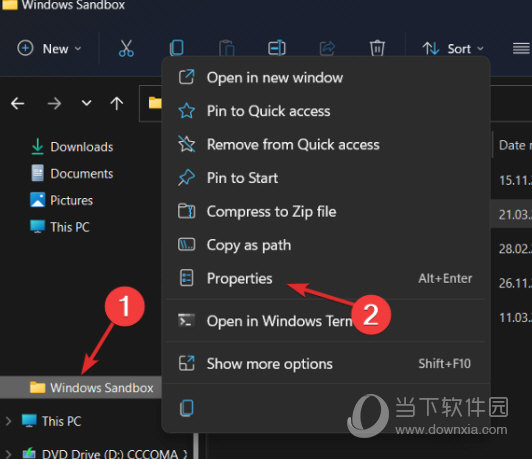This screenshot has height=459, width=532.
Task: Open Pictures in Quick access
Action: point(61,200)
